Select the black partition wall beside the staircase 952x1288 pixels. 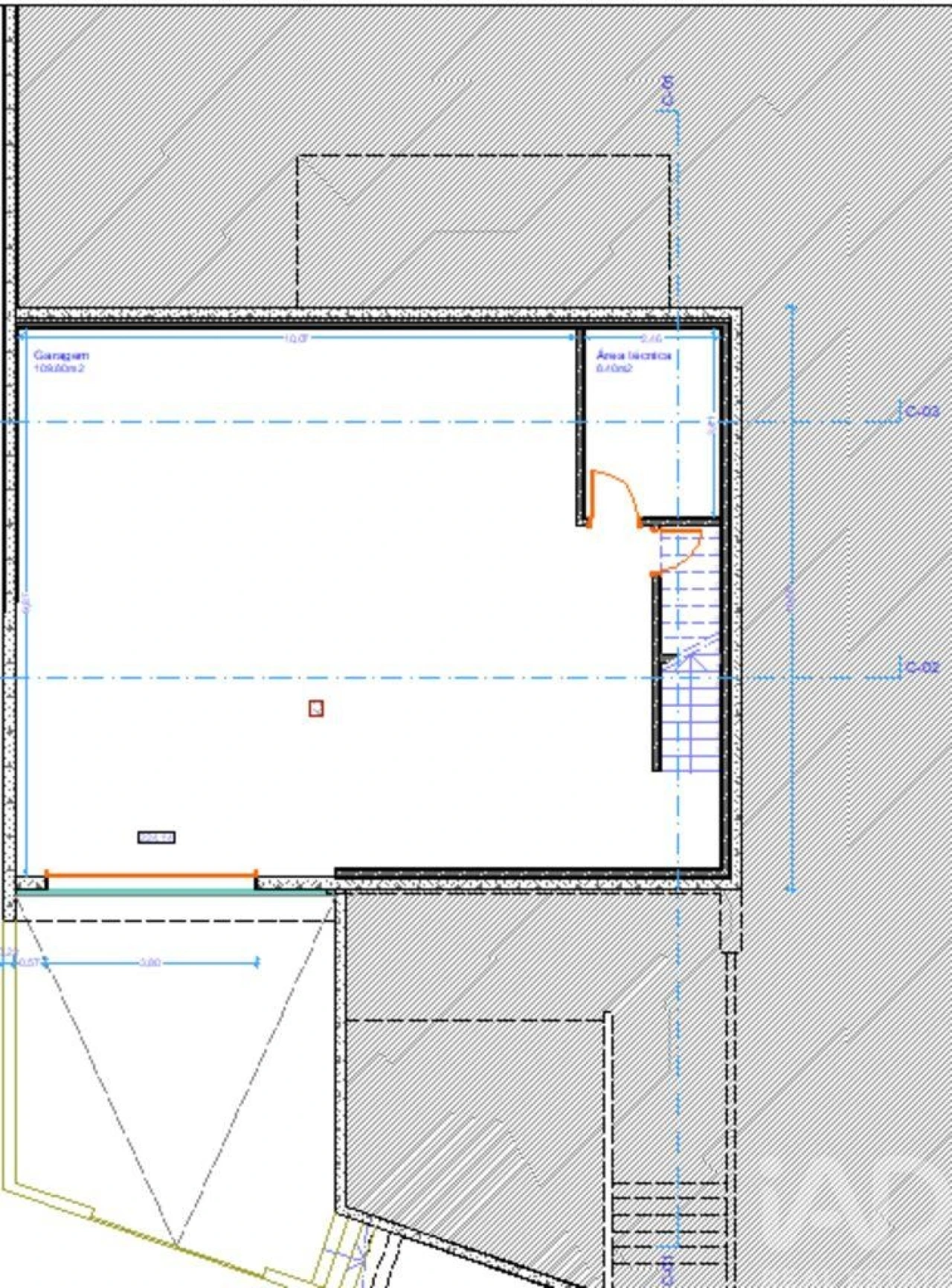657,673
